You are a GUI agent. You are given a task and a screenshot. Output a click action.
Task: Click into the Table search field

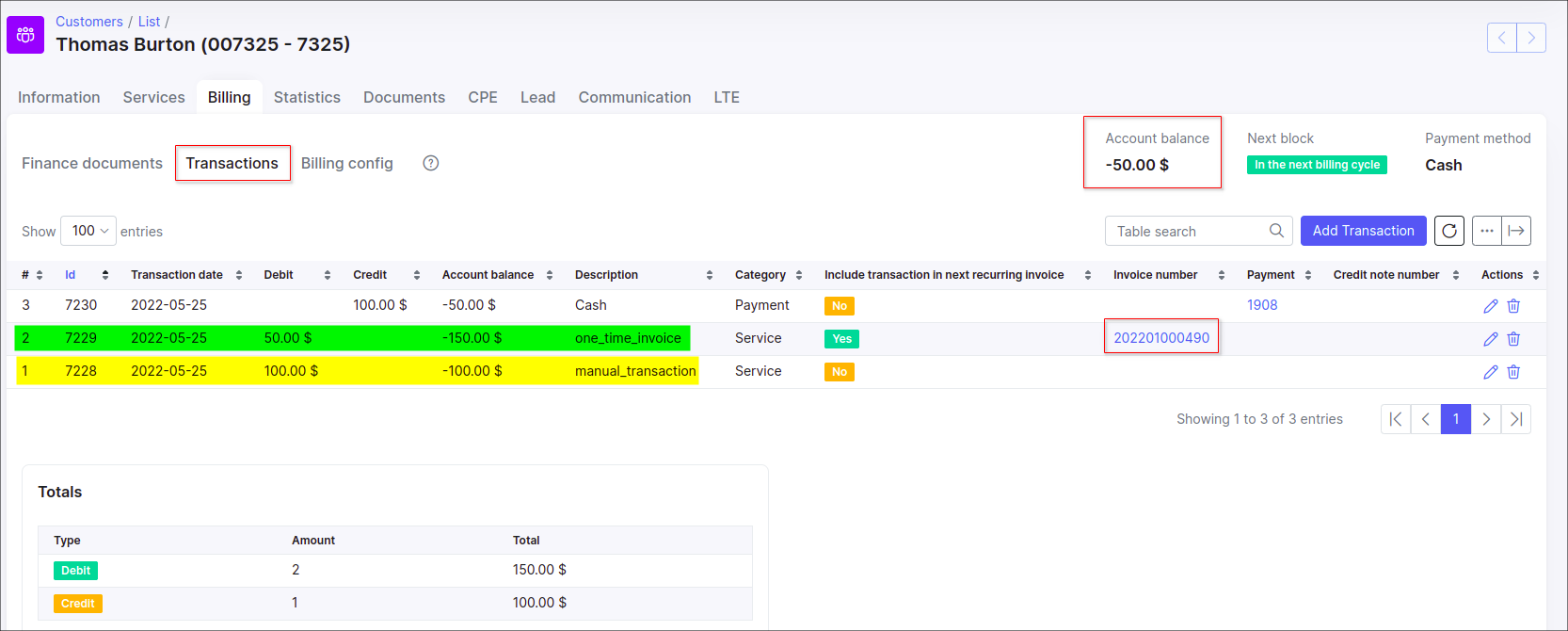tap(1190, 231)
